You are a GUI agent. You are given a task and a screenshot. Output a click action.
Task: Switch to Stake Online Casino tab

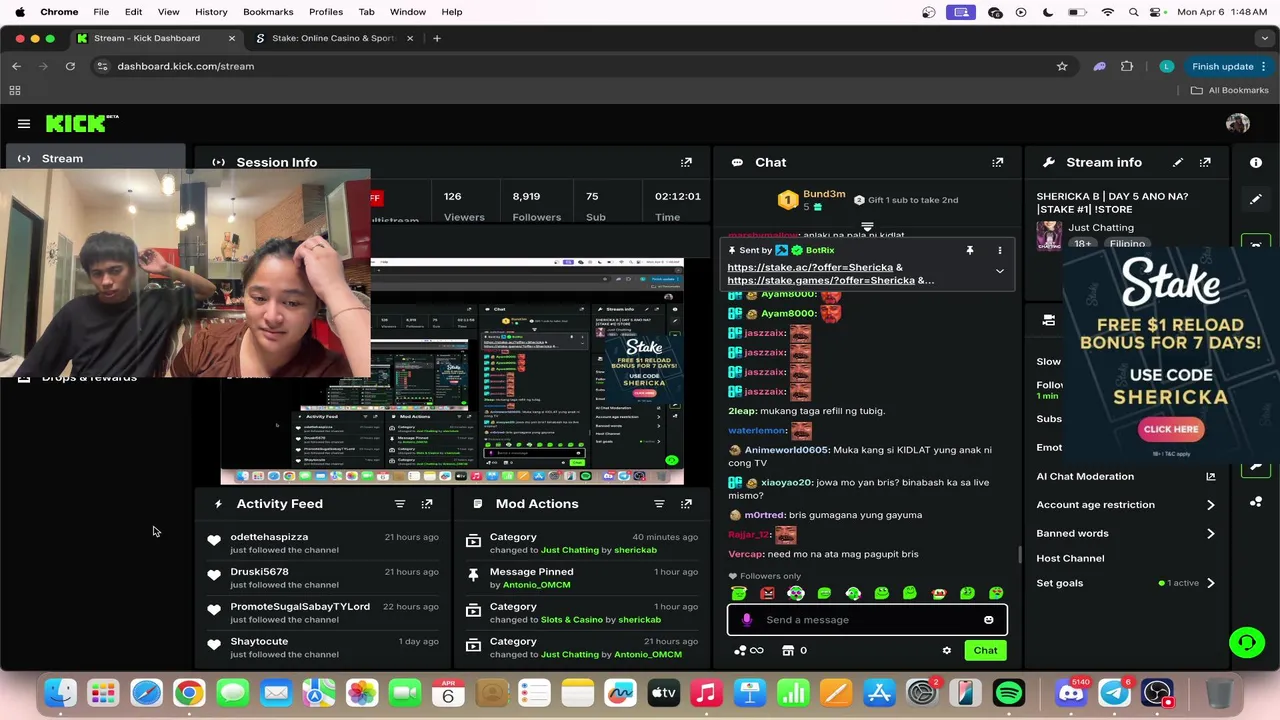pyautogui.click(x=334, y=38)
